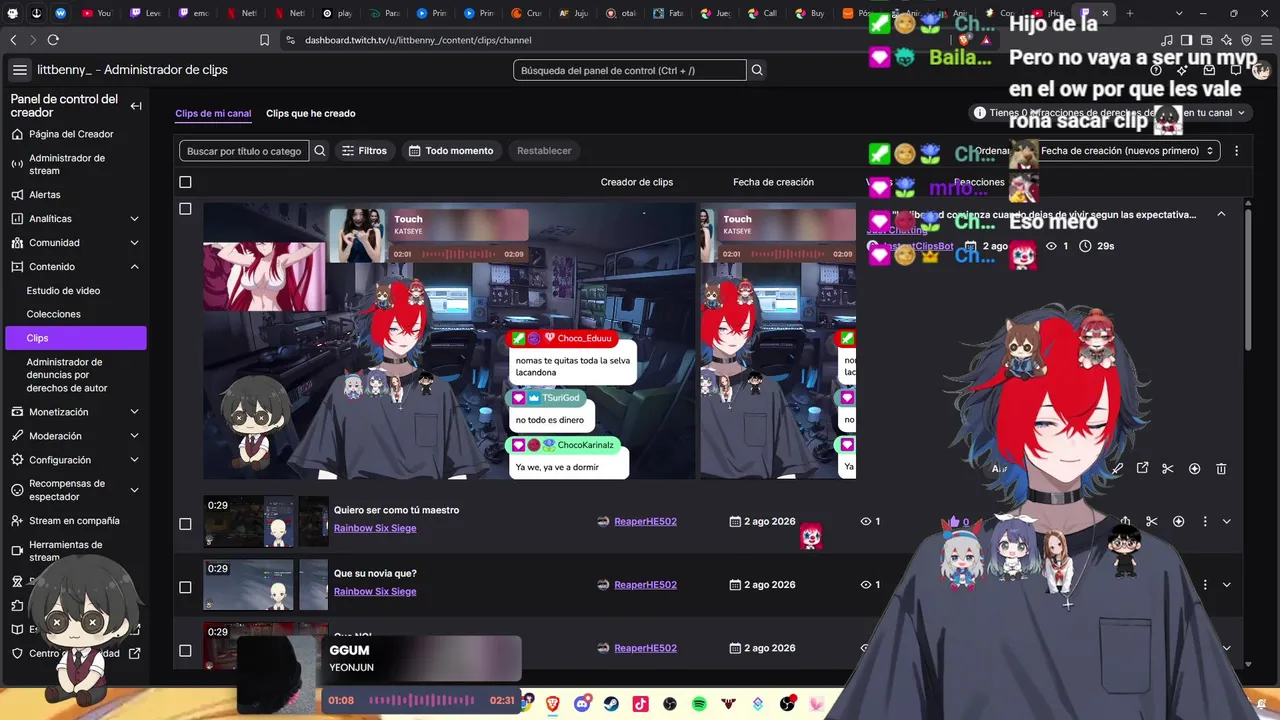Image resolution: width=1280 pixels, height=720 pixels.
Task: Click the Restablecer button
Action: (x=544, y=151)
